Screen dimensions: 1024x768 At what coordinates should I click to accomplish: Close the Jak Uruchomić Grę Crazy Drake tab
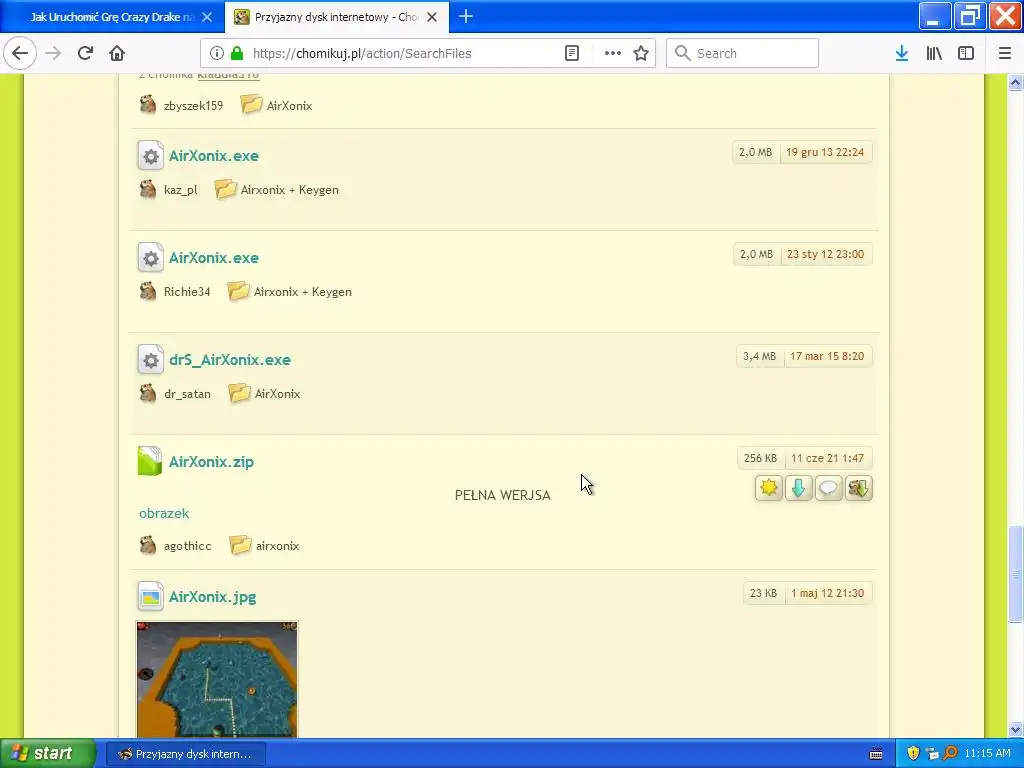207,17
